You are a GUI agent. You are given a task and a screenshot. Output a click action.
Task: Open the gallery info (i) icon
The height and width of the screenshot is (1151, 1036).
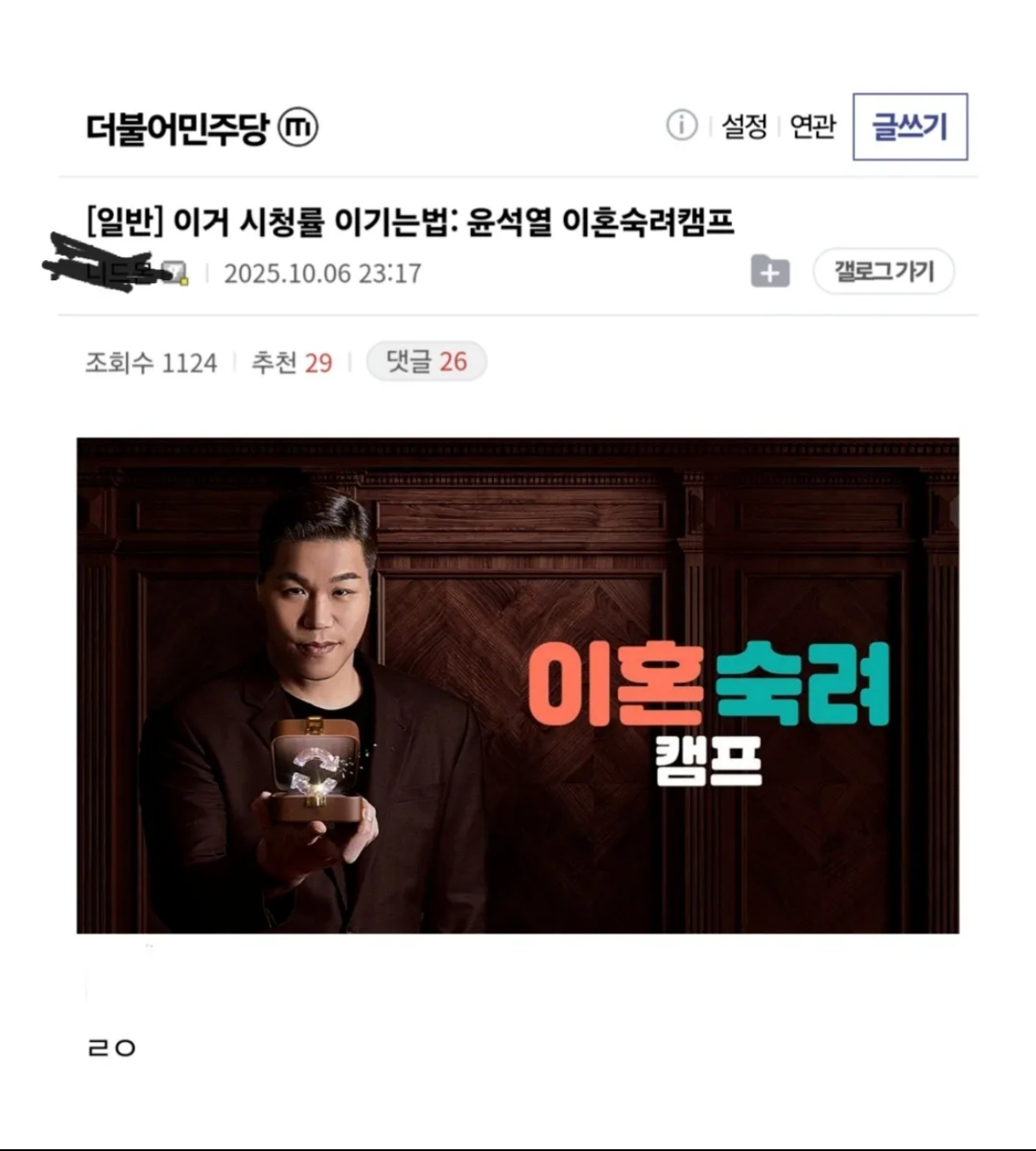(681, 126)
